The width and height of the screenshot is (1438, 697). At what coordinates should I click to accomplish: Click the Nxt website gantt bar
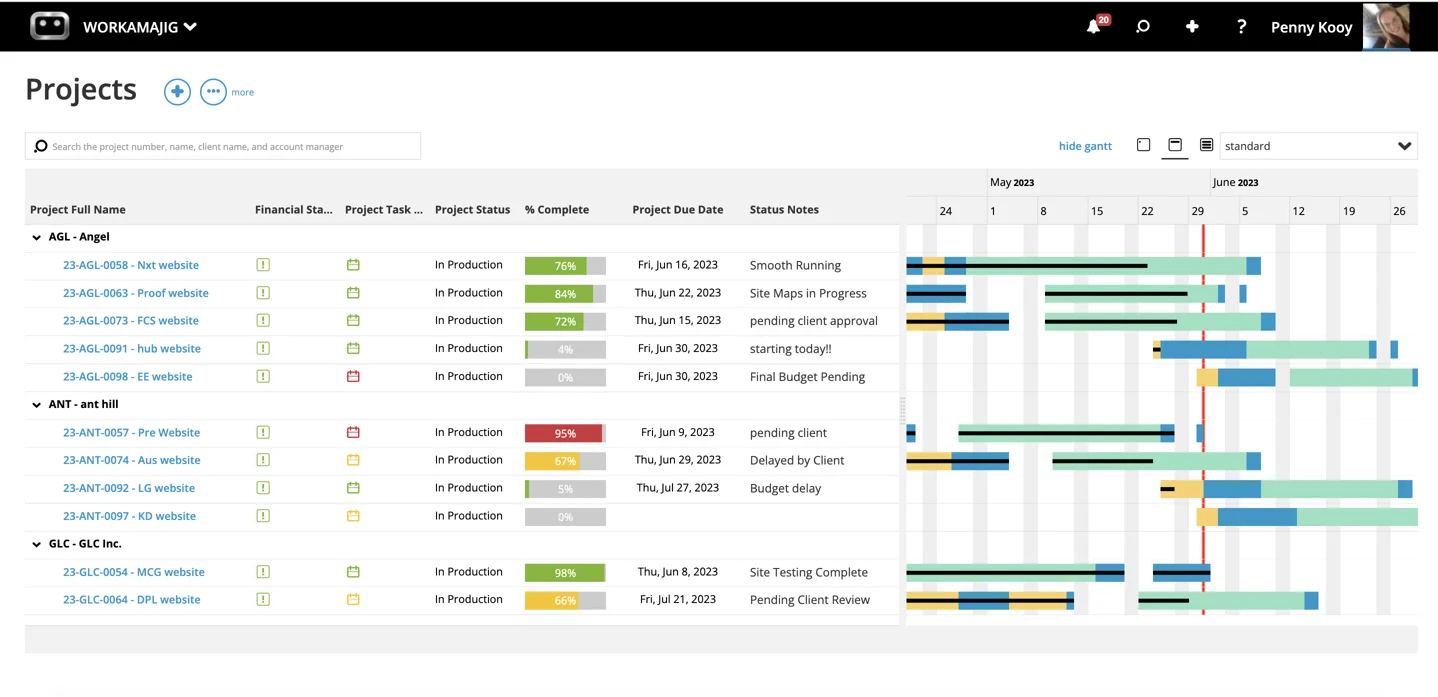coord(1083,266)
